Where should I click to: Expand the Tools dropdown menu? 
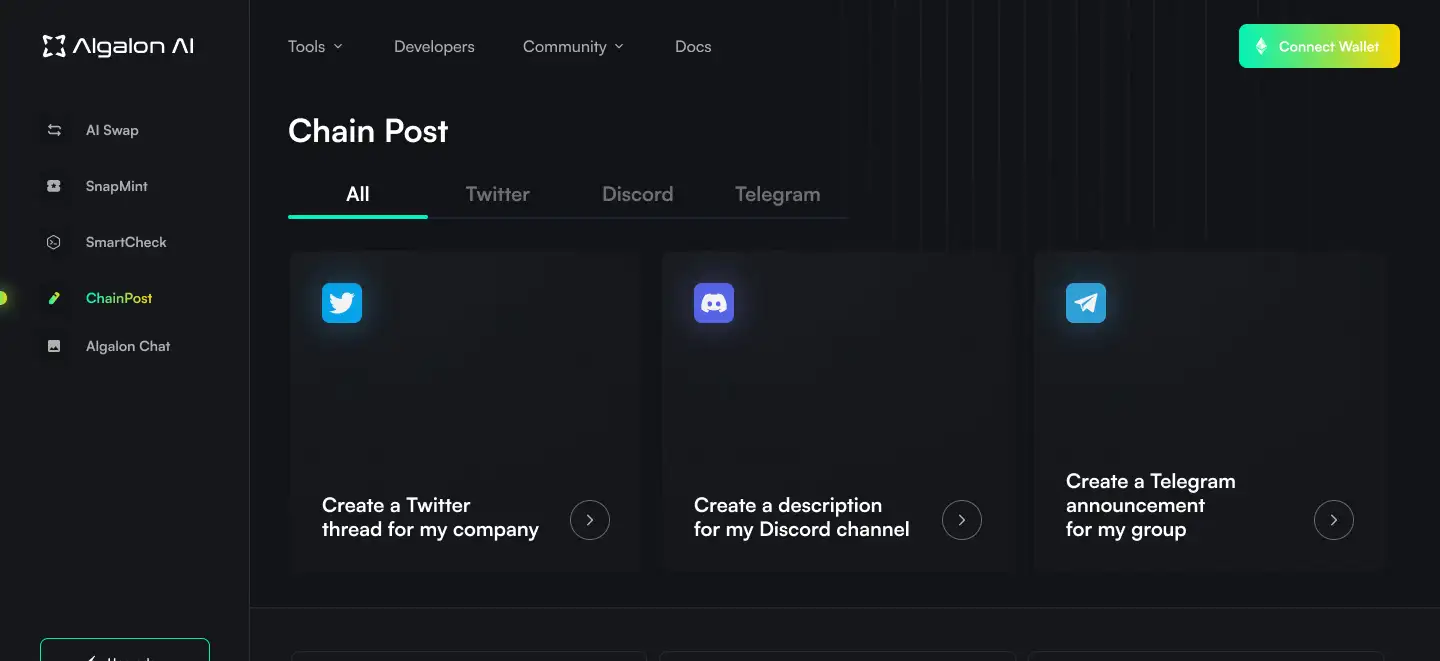(x=315, y=47)
